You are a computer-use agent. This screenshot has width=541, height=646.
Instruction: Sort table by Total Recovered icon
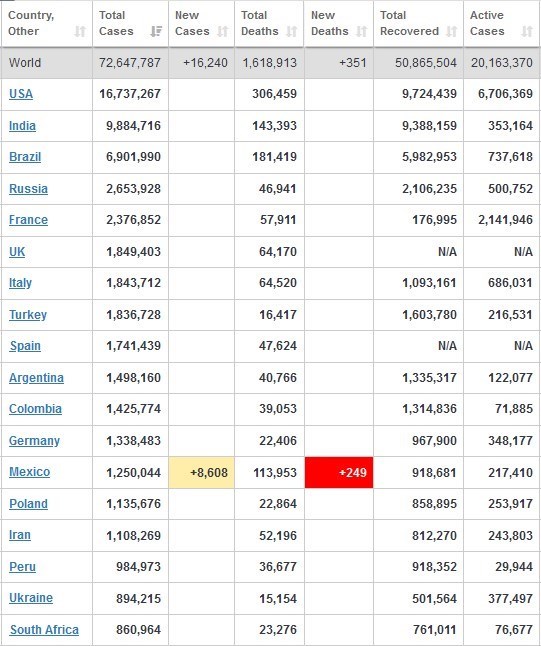coord(452,31)
